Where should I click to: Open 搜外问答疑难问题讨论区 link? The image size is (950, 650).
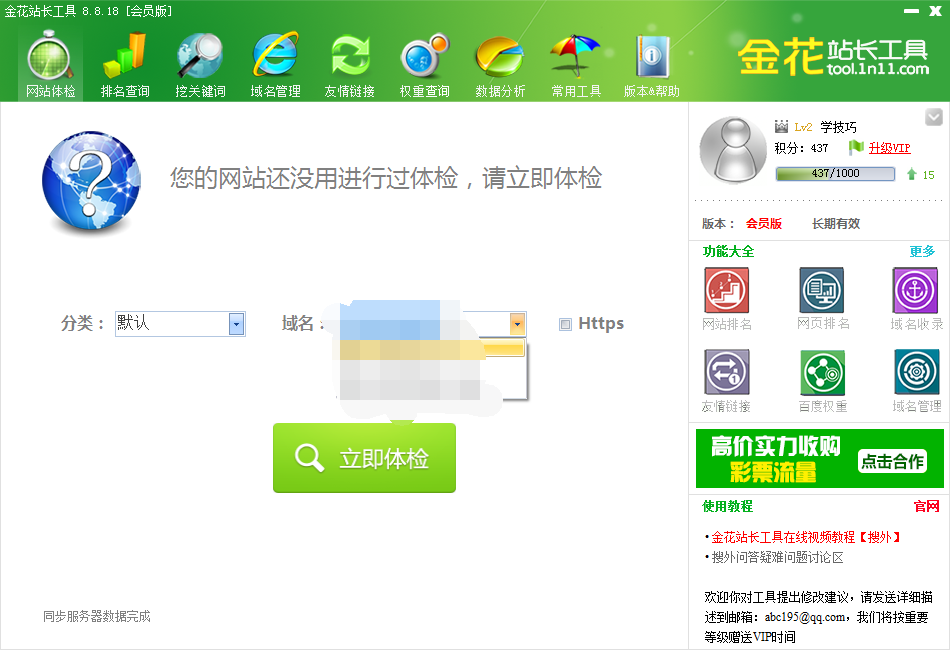777,557
